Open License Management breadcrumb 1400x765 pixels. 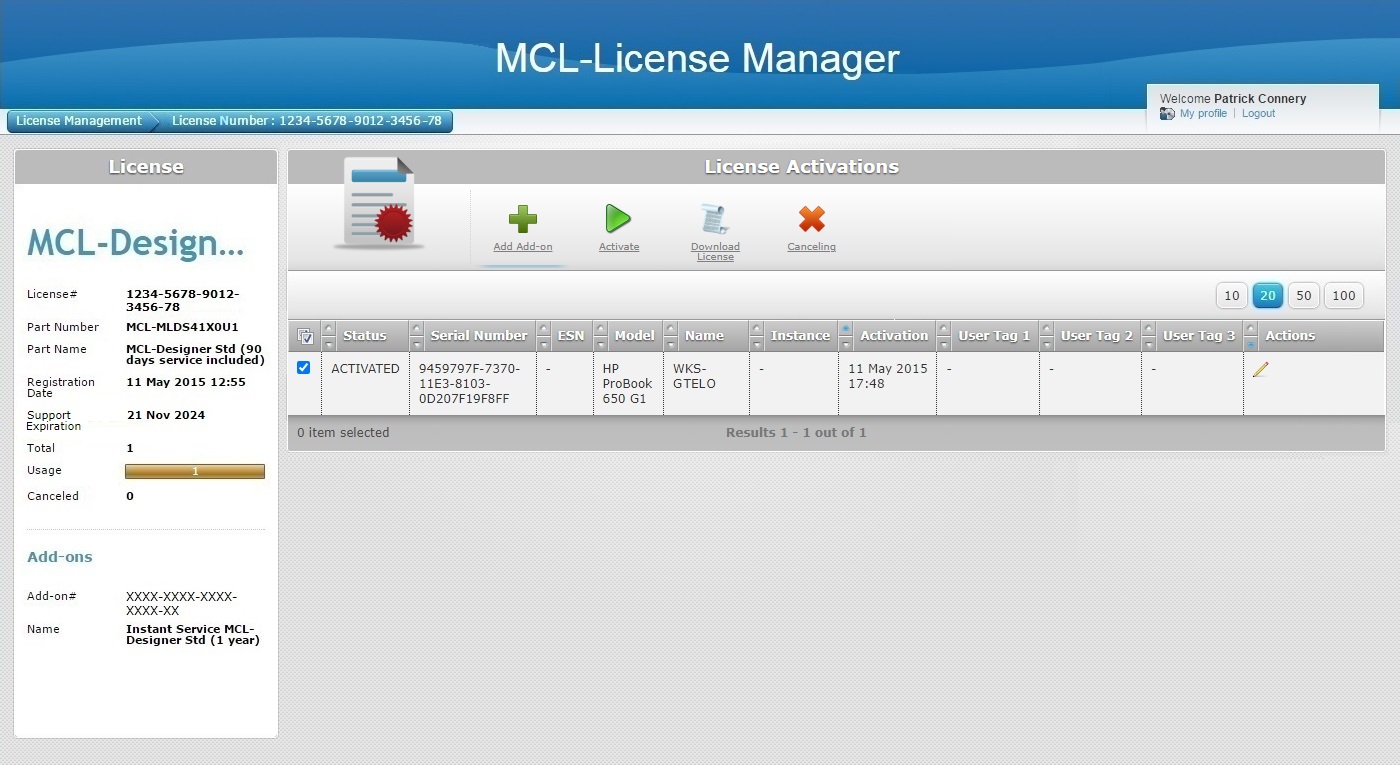[79, 121]
